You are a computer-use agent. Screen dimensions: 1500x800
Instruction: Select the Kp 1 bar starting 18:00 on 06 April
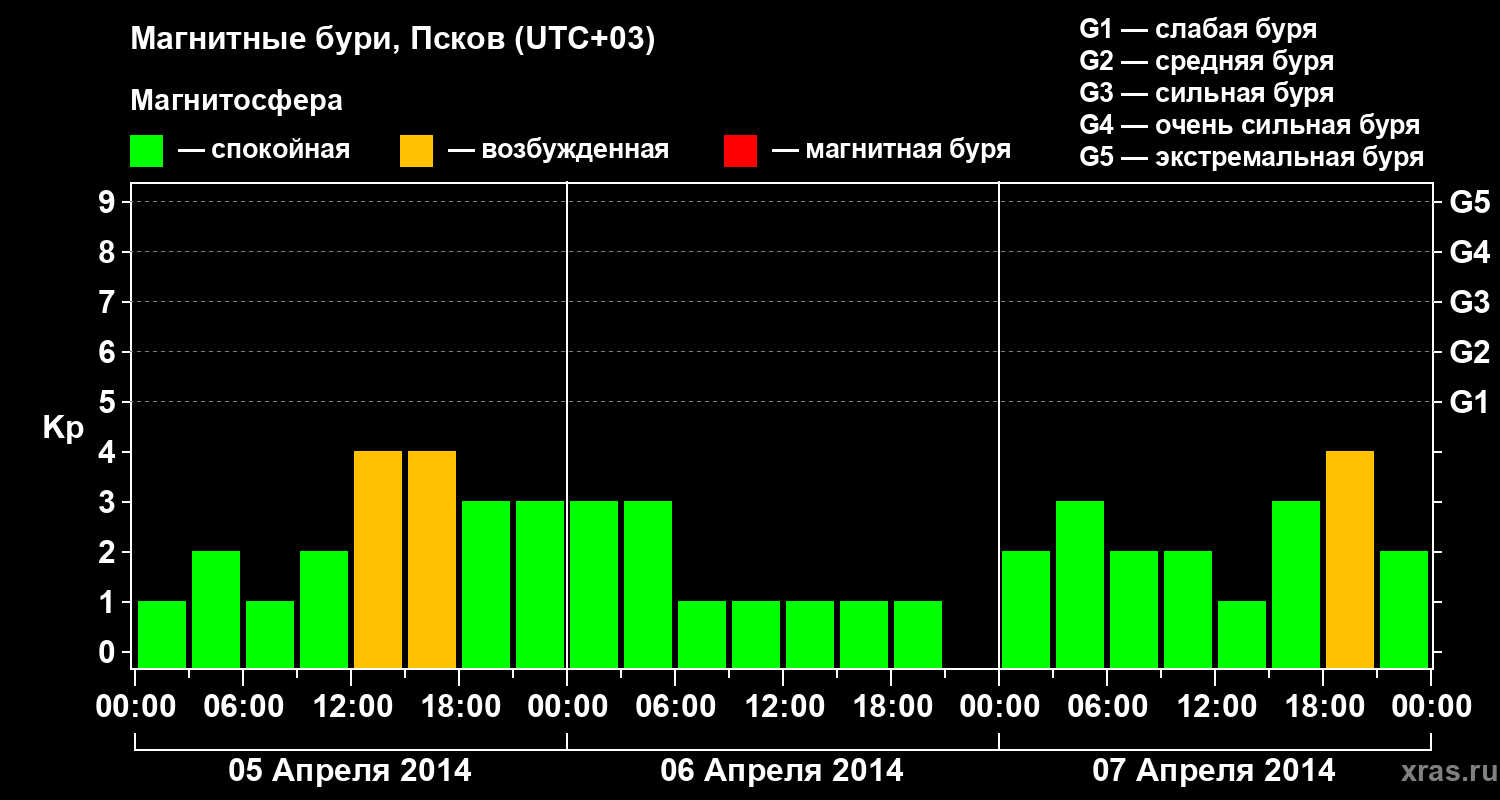coord(918,634)
